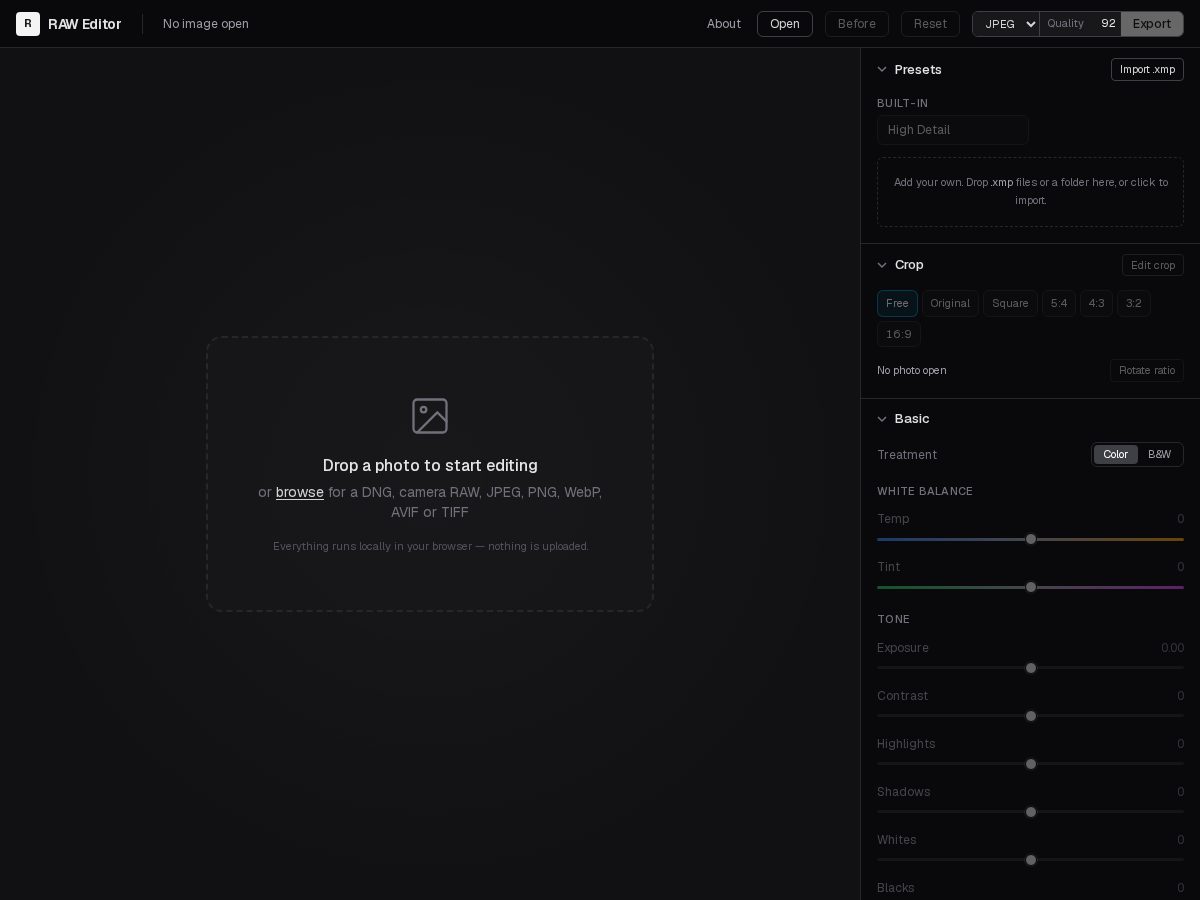Select the Square crop ratio
The image size is (1200, 900).
[x=1010, y=303]
